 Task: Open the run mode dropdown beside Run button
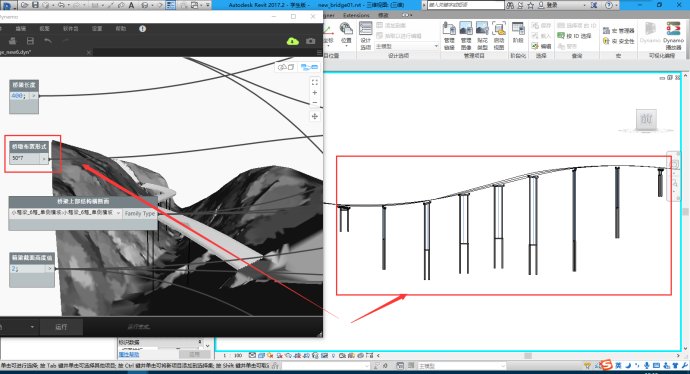click(32, 327)
